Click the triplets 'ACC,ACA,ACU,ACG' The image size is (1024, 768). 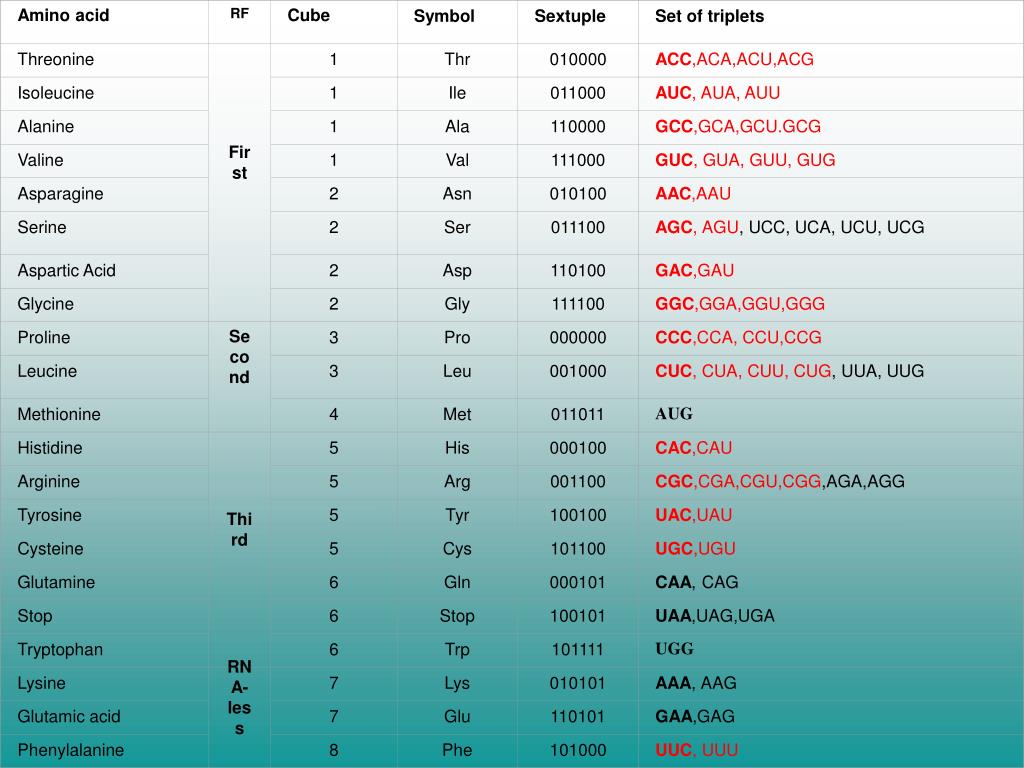[735, 59]
